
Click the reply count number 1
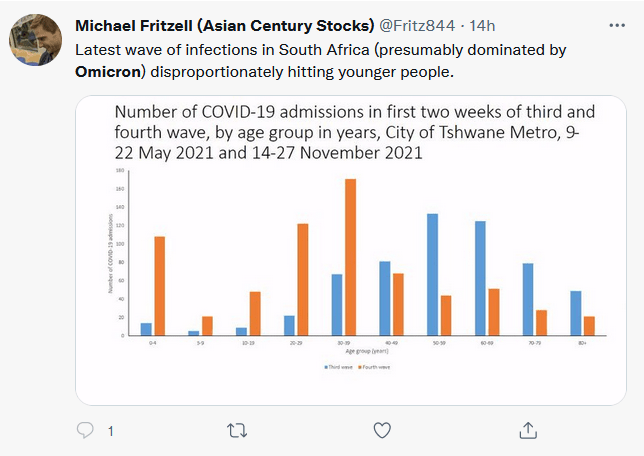click(110, 431)
